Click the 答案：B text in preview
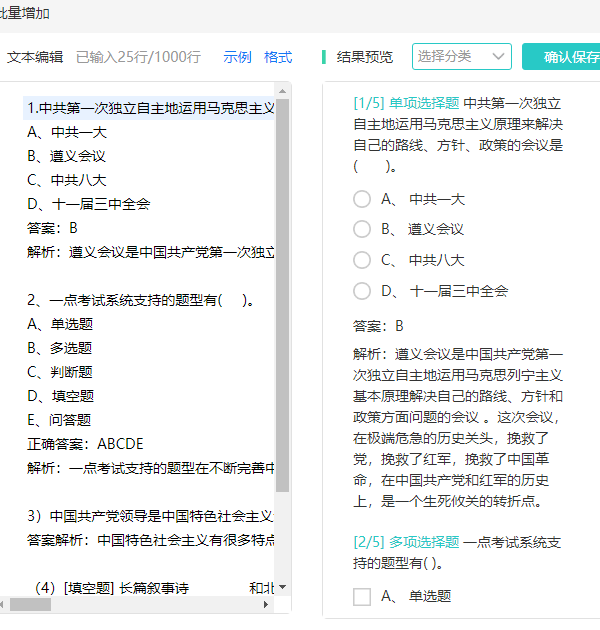 [x=378, y=326]
